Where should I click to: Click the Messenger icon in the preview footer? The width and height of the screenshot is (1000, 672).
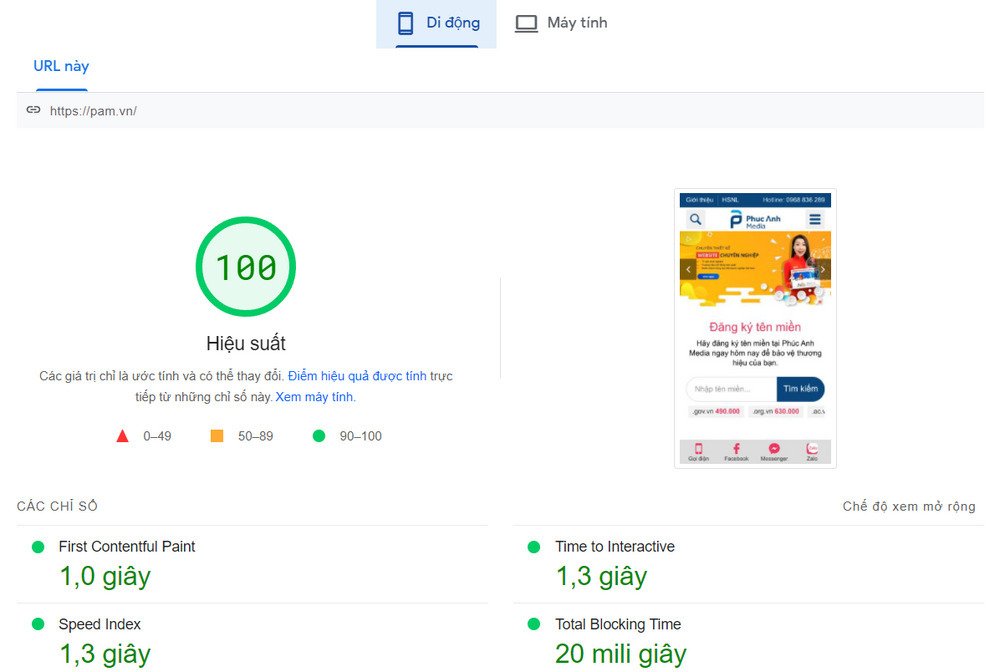tap(773, 448)
